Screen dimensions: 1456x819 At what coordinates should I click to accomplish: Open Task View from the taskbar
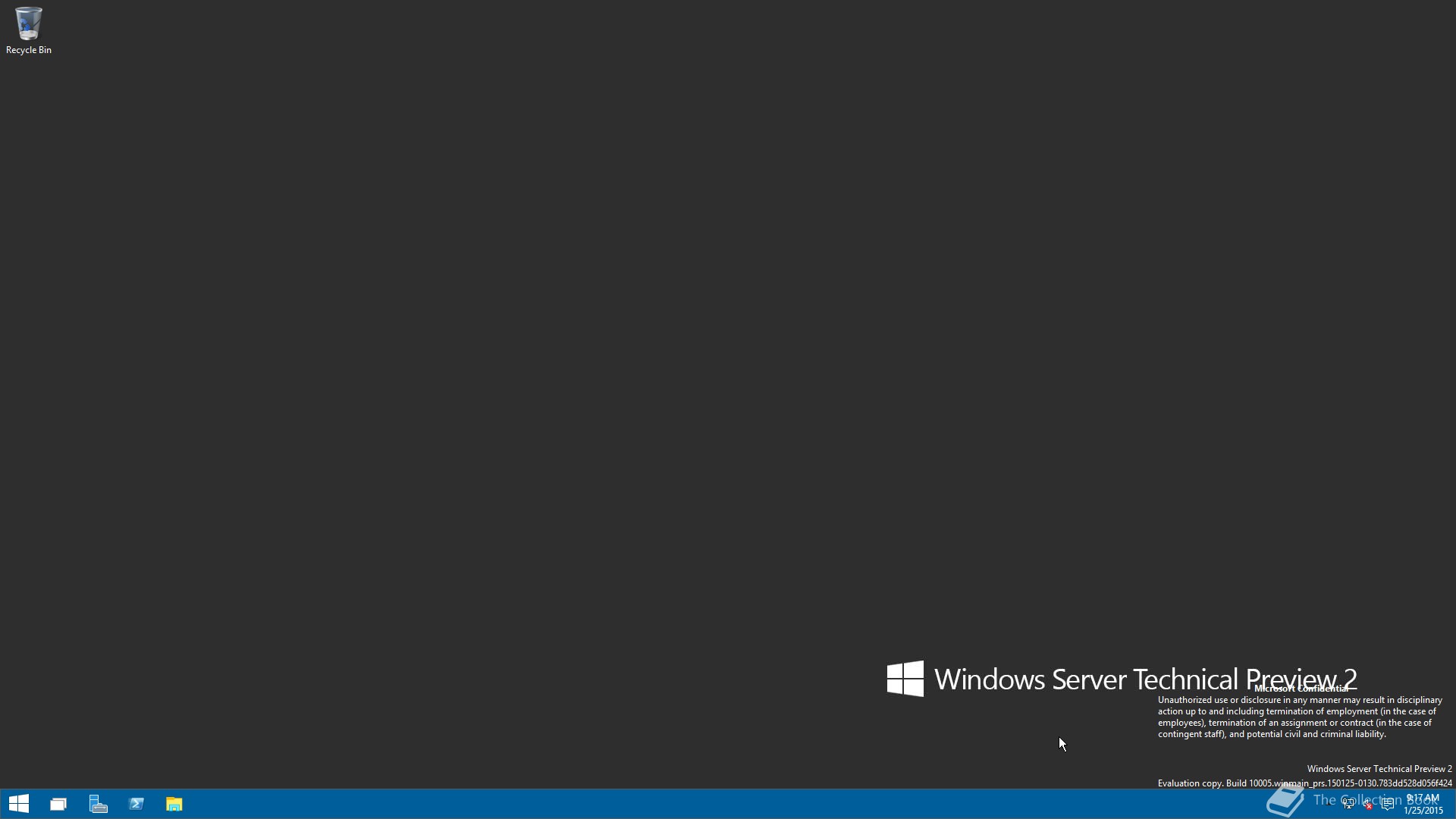pos(58,804)
